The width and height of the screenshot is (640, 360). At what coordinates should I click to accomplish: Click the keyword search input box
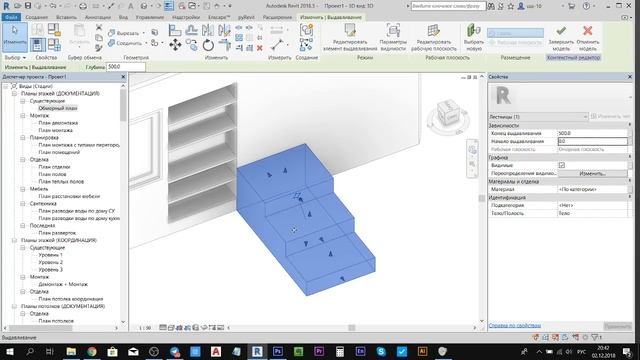point(448,6)
